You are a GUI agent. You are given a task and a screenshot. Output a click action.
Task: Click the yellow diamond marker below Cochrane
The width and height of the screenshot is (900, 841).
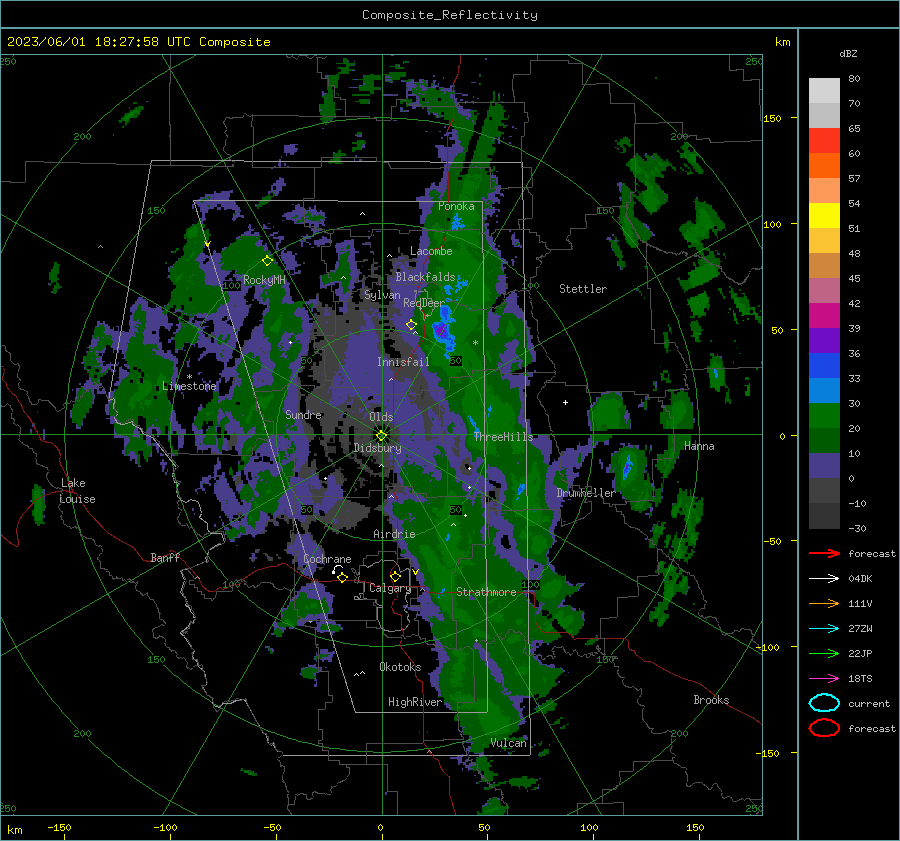tap(342, 578)
